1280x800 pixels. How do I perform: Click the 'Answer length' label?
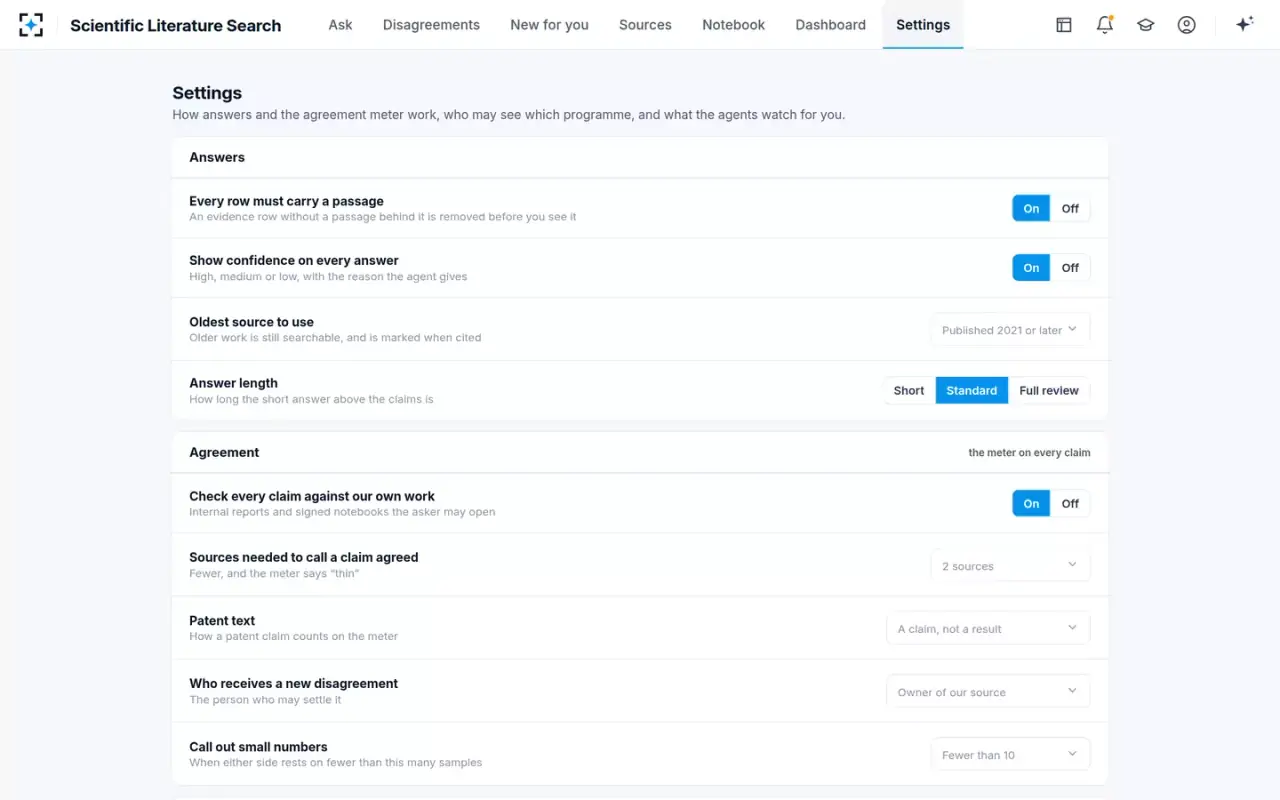(233, 383)
